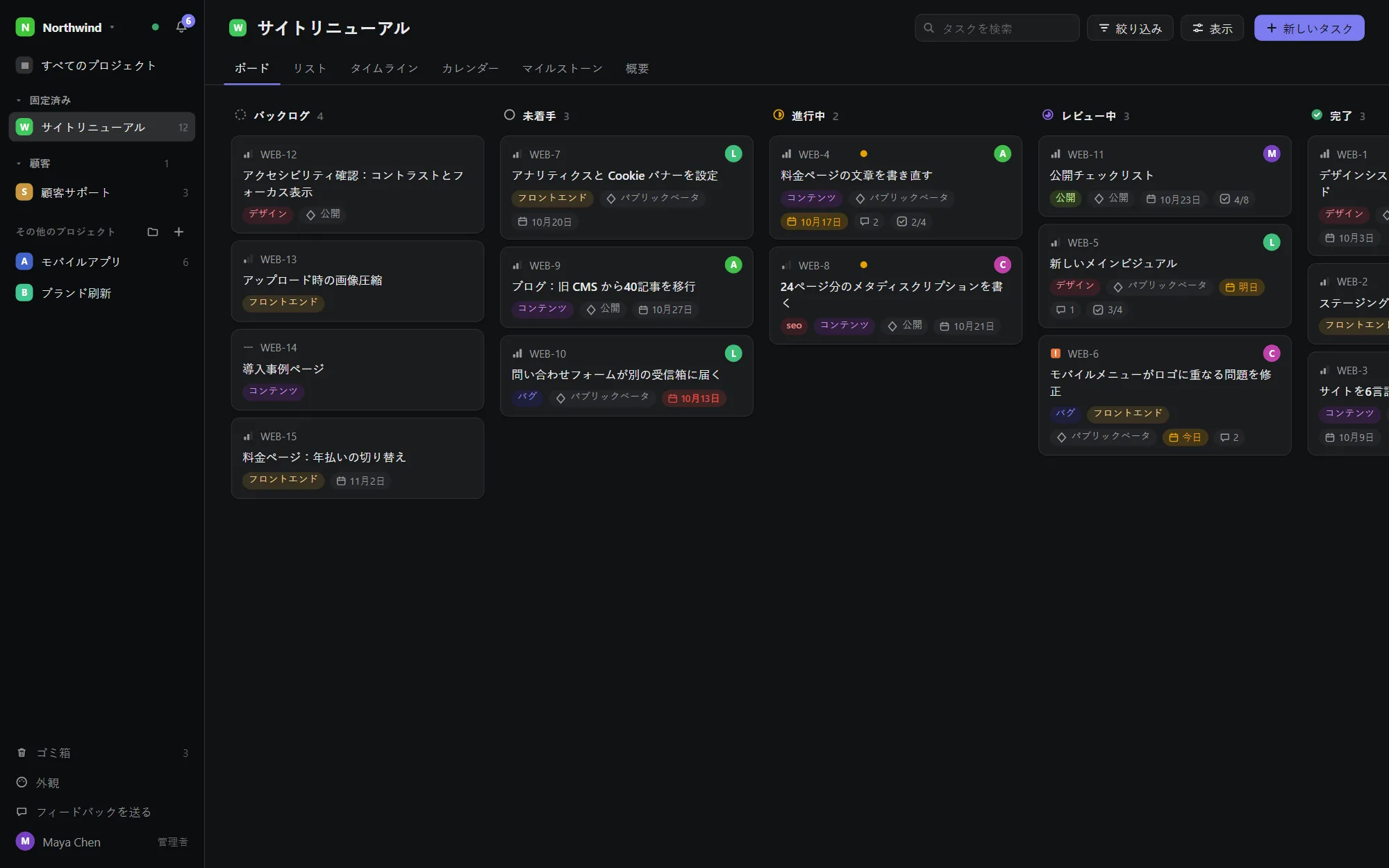1389x868 pixels.
Task: Switch to the カレンダー tab
Action: (x=470, y=68)
